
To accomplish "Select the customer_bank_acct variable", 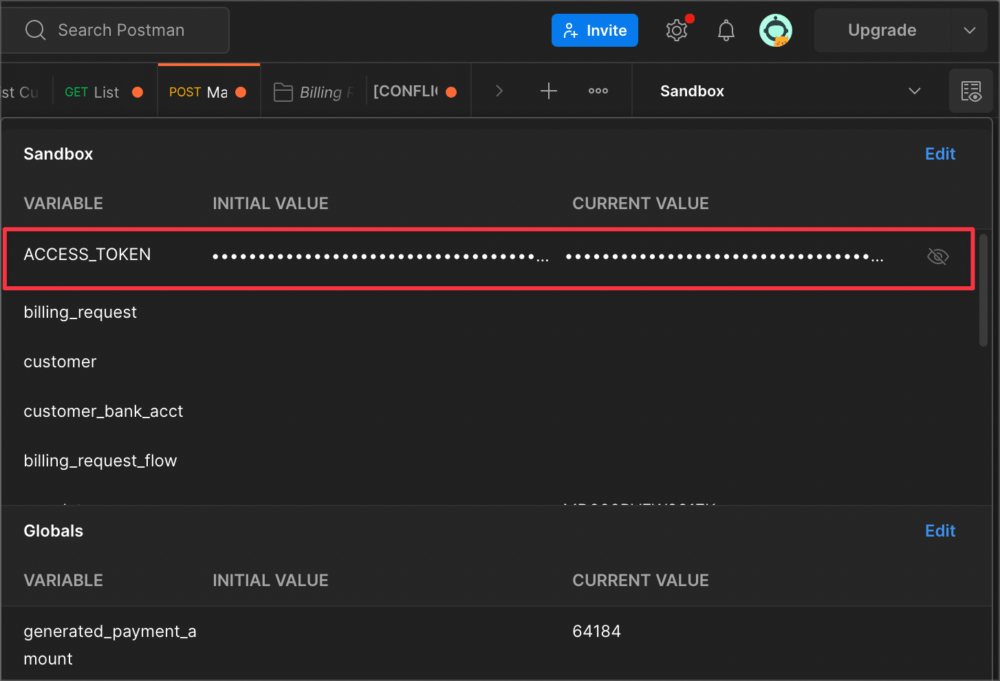I will 103,411.
